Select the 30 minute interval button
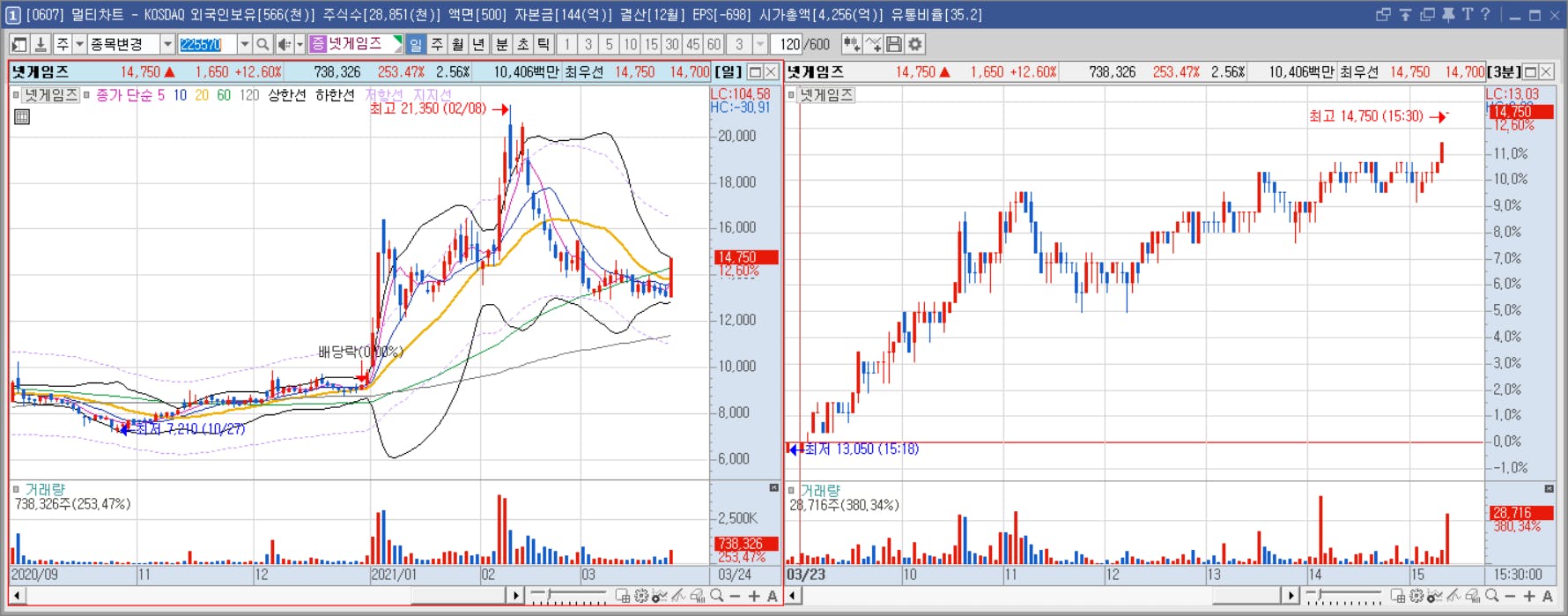The width and height of the screenshot is (1568, 616). click(x=672, y=44)
